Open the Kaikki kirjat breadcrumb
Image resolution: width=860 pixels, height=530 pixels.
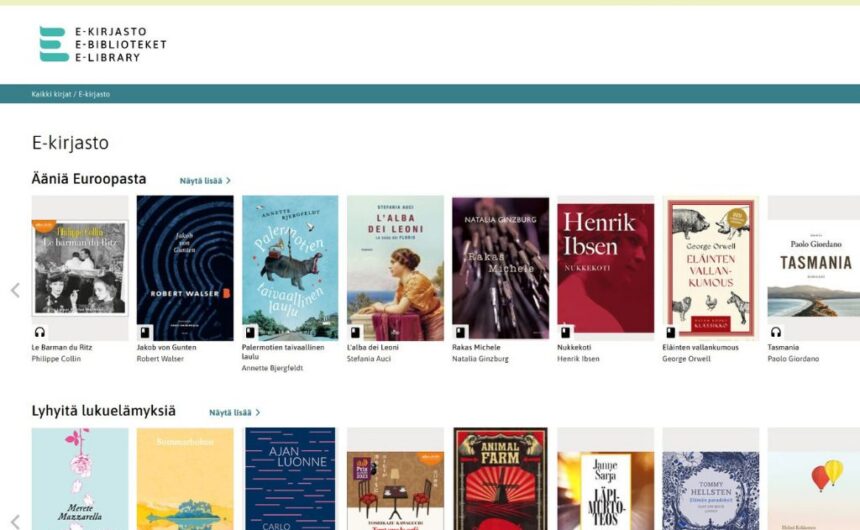[x=51, y=94]
